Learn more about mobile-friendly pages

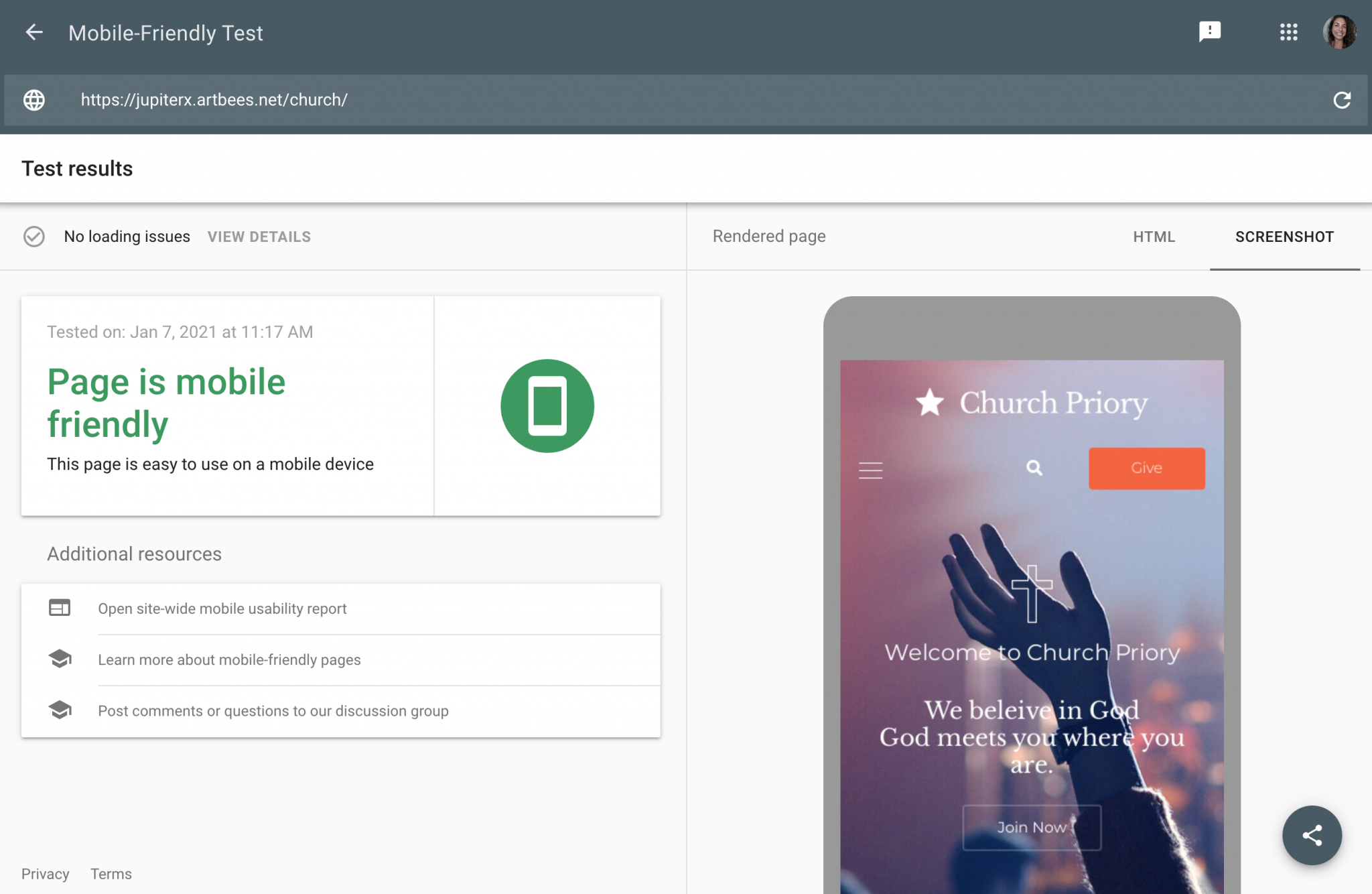[229, 659]
